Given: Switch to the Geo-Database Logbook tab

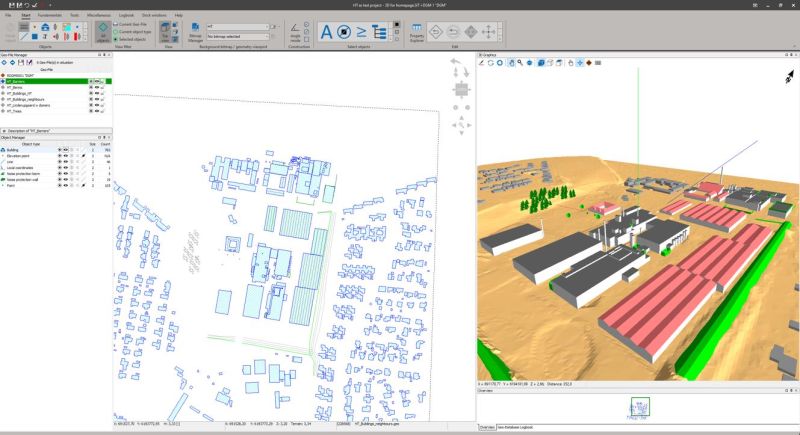Looking at the screenshot, I should coord(515,427).
